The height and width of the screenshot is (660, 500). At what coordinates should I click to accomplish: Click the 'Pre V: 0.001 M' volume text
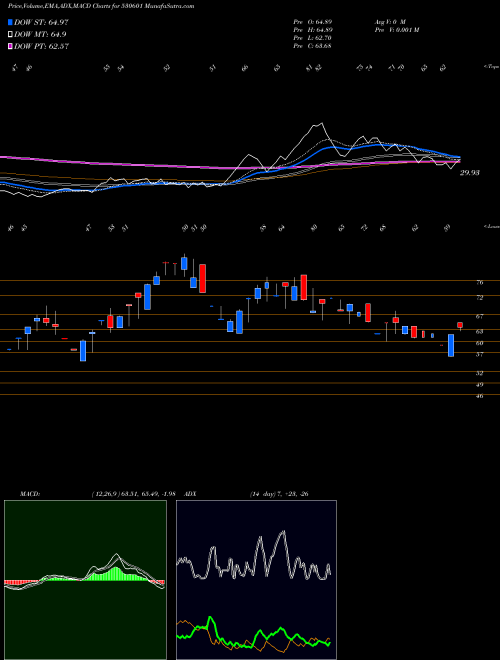click(x=396, y=29)
